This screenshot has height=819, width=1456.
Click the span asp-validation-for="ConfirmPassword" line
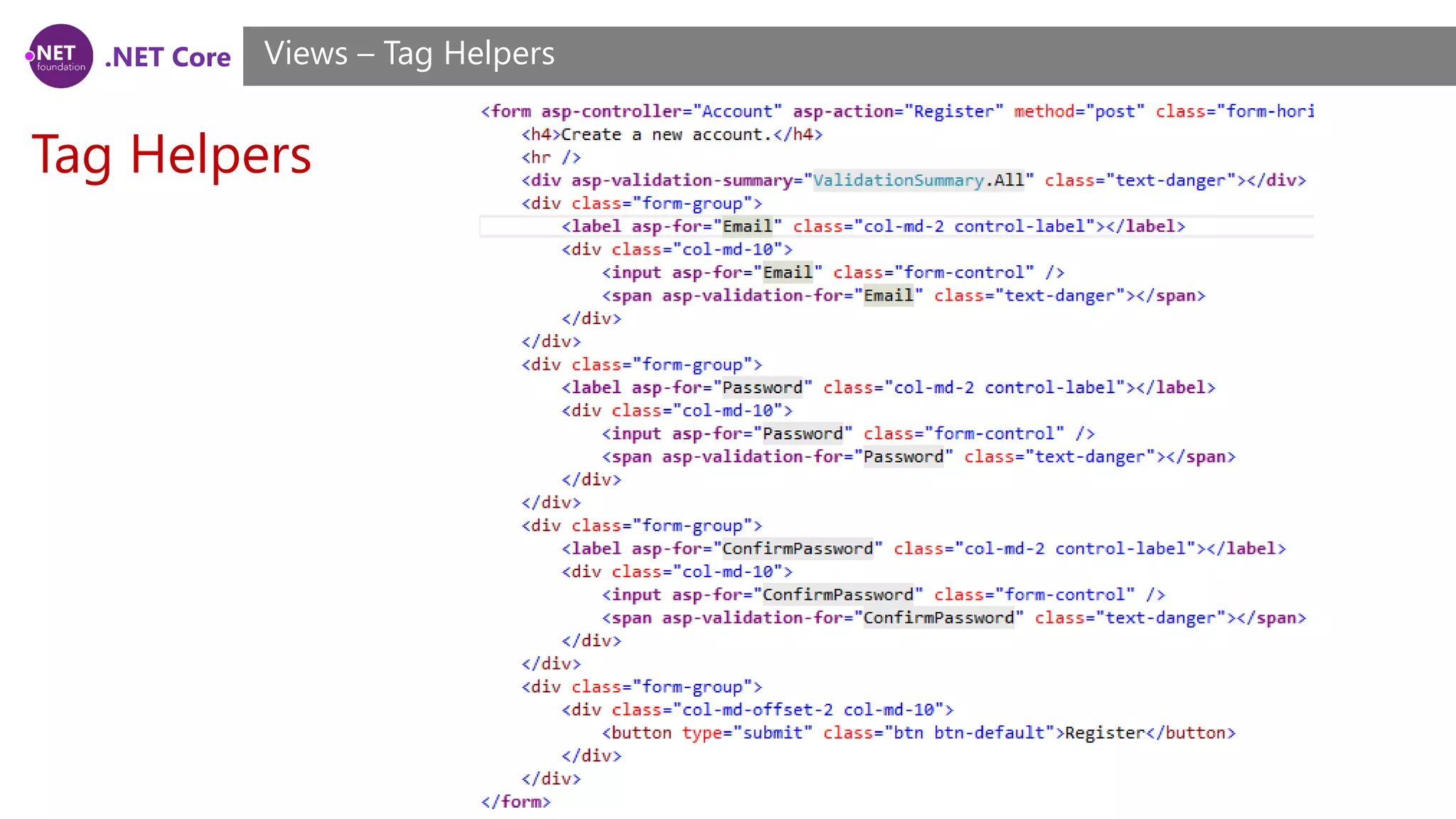[x=954, y=618]
